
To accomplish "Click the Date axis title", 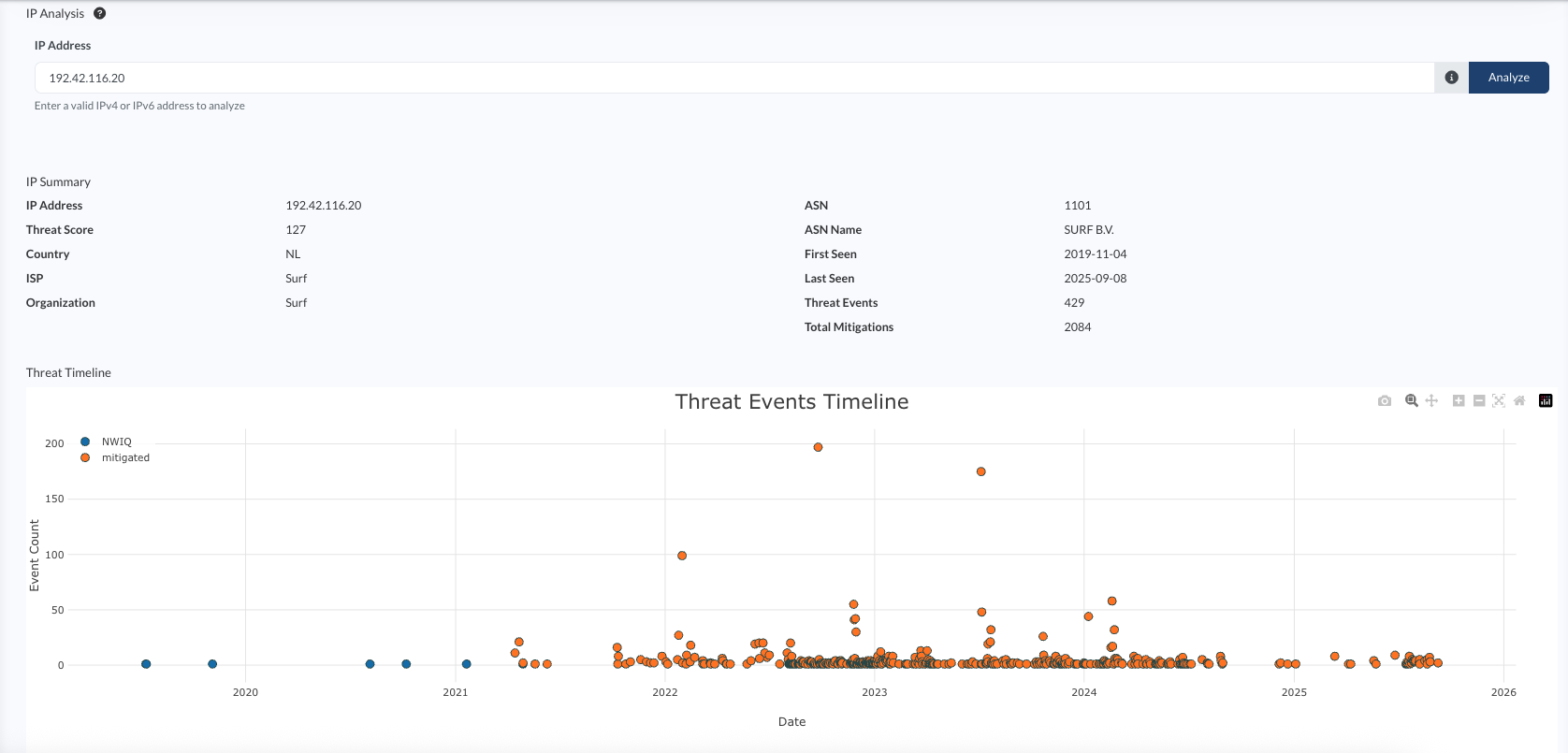I will pos(791,721).
